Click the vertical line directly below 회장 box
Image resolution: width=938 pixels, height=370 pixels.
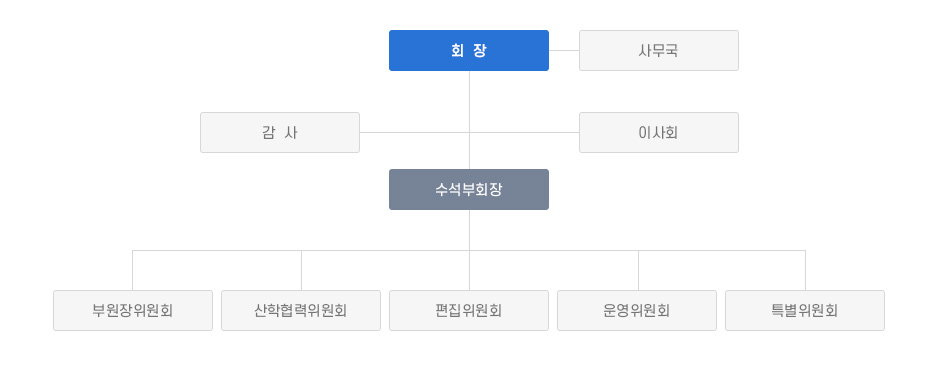pyautogui.click(x=470, y=102)
